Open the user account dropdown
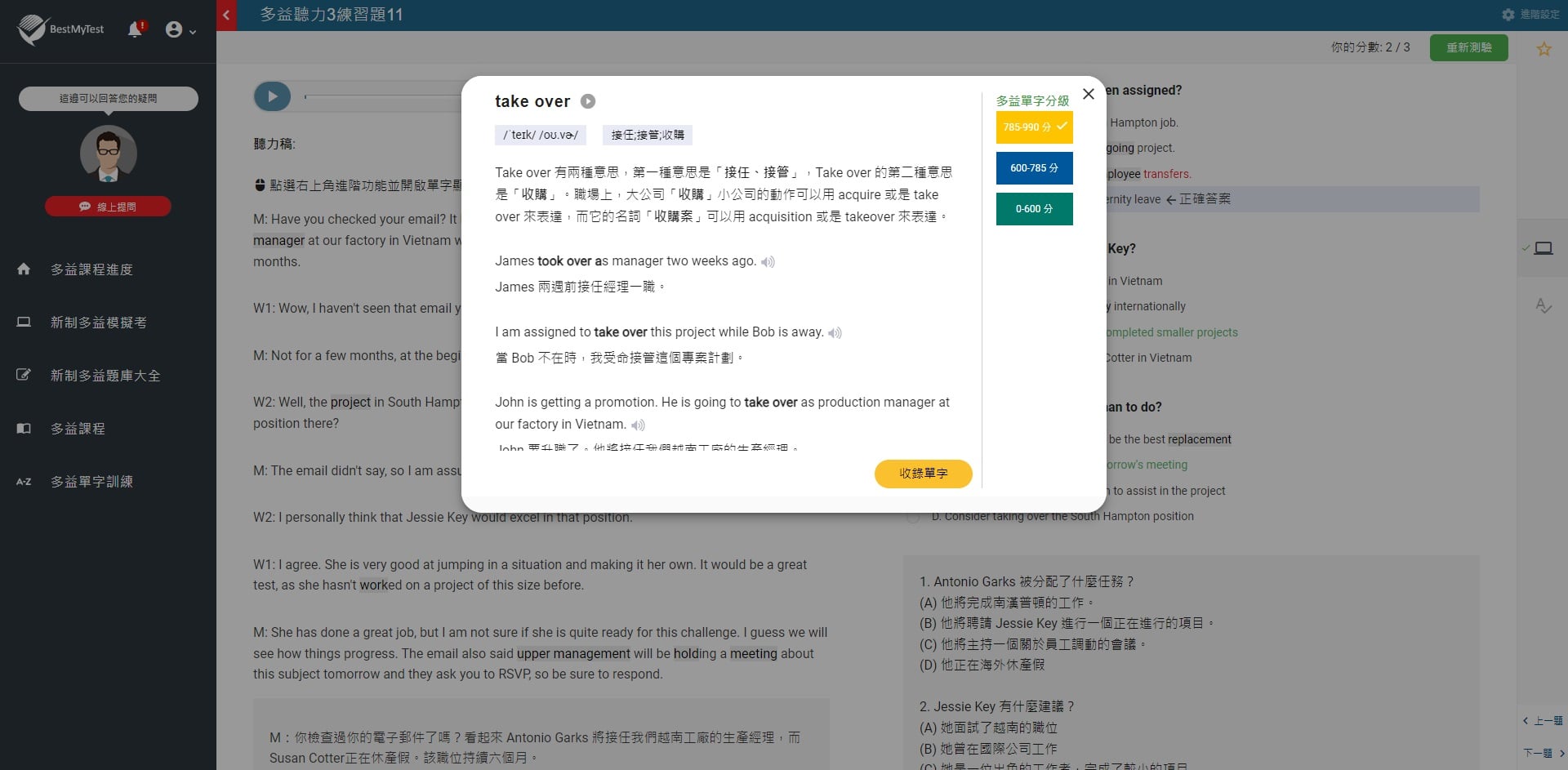This screenshot has width=1568, height=770. (180, 30)
